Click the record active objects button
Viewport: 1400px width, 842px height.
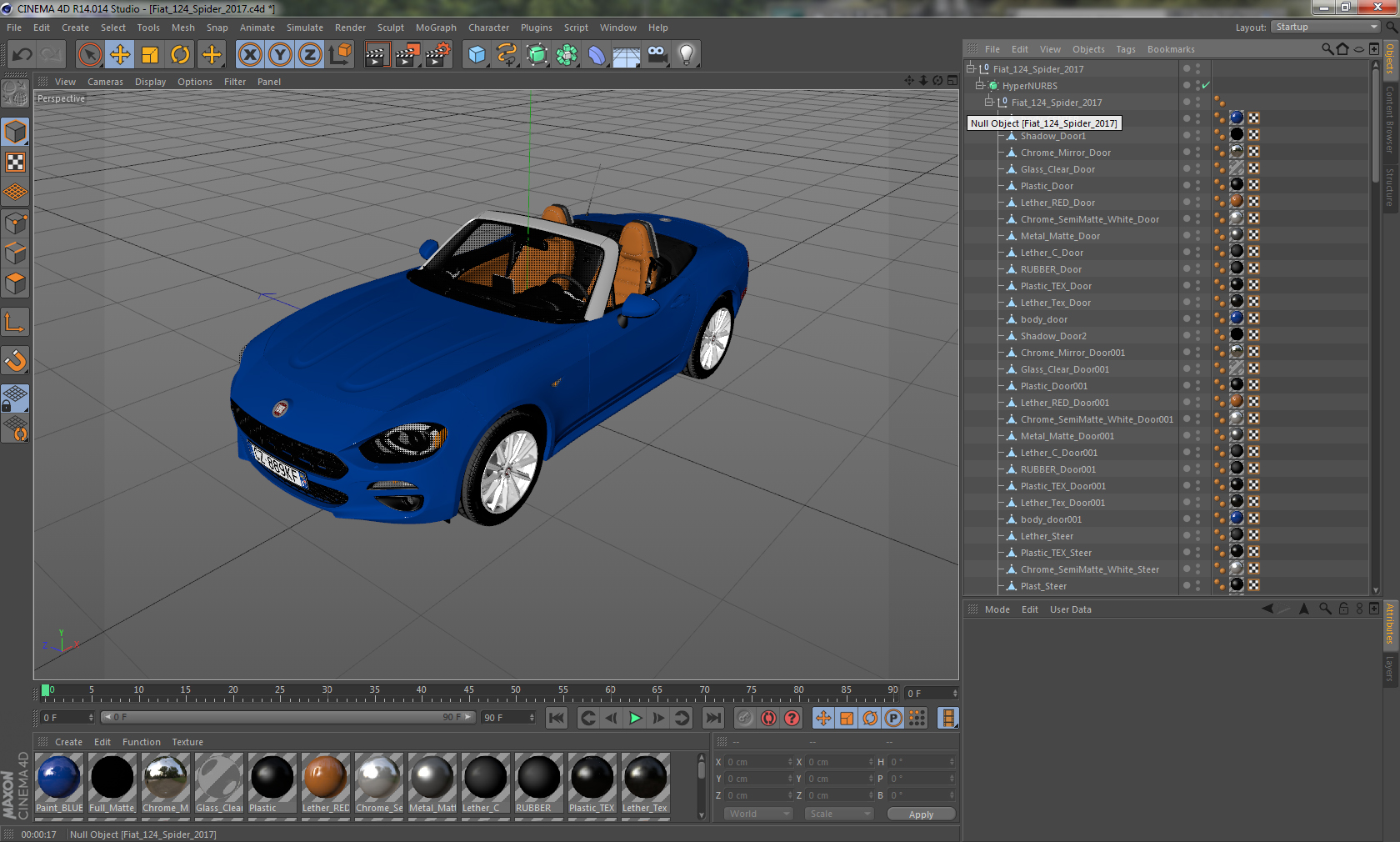pyautogui.click(x=745, y=718)
